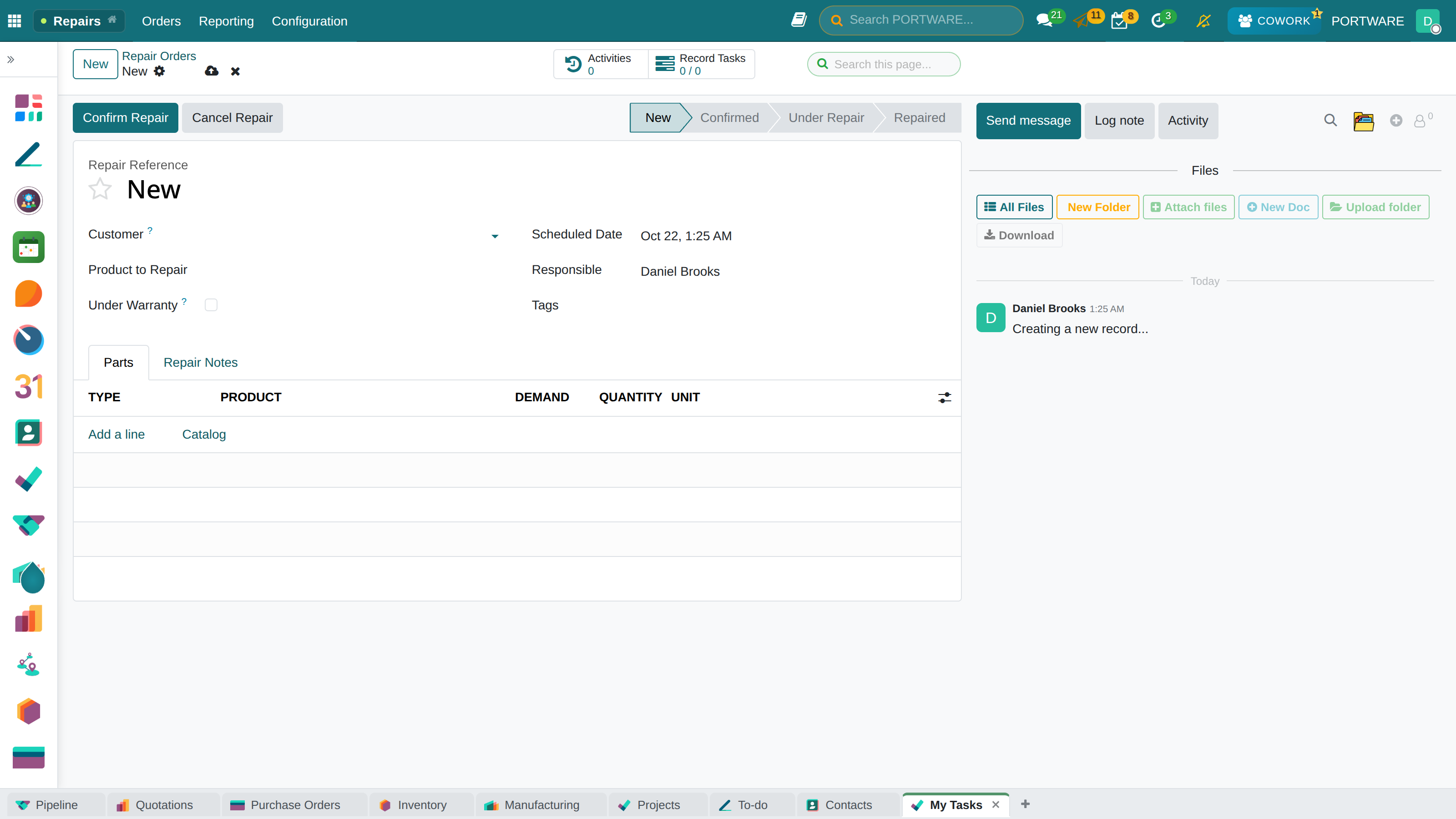The height and width of the screenshot is (819, 1456).
Task: Switch to the Repair Notes tab
Action: 201,362
